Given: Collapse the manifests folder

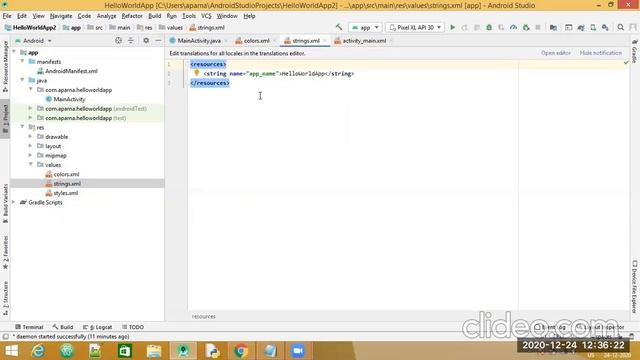Looking at the screenshot, I should [22, 61].
